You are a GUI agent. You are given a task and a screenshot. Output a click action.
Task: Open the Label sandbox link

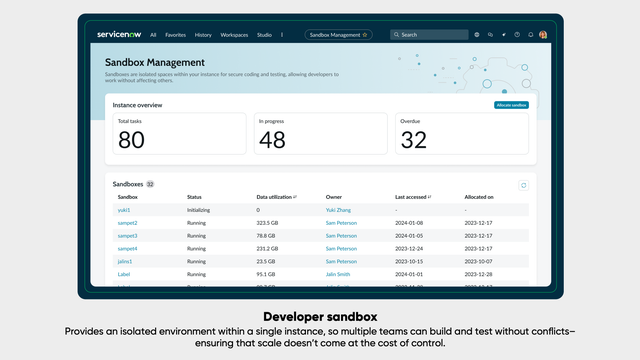[x=124, y=274]
